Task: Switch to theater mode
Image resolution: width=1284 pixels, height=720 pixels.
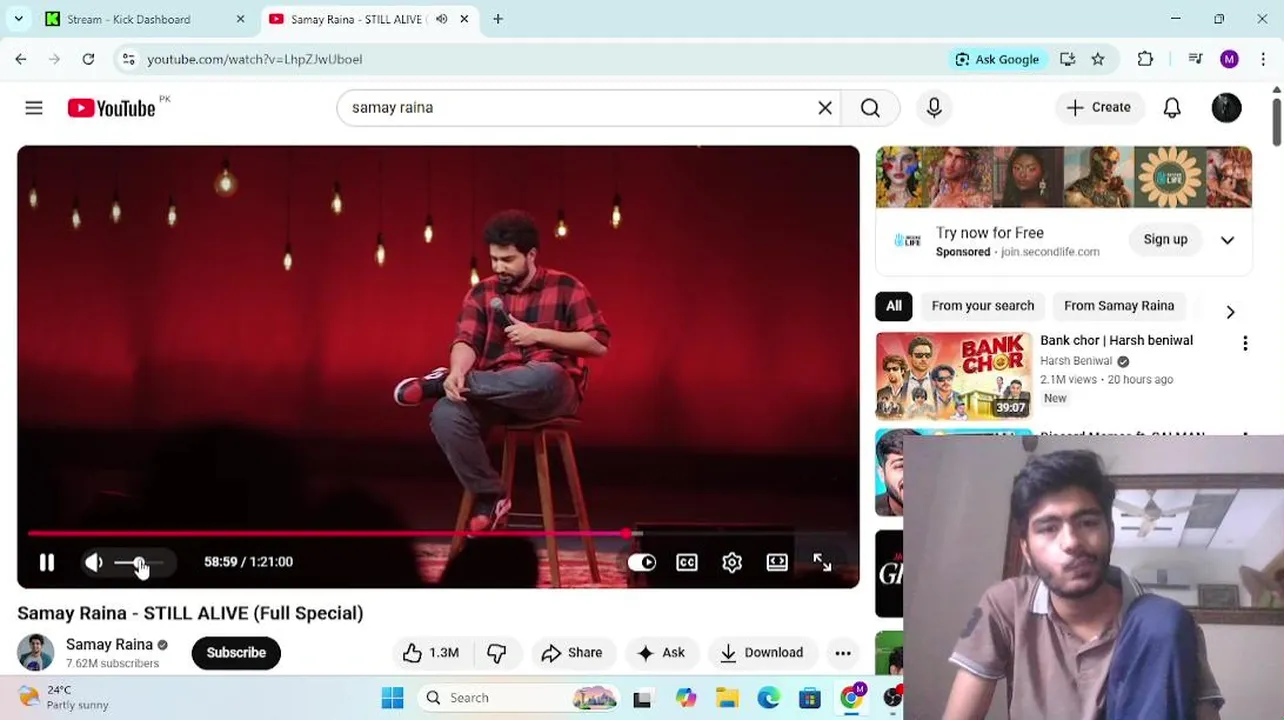Action: click(x=777, y=562)
